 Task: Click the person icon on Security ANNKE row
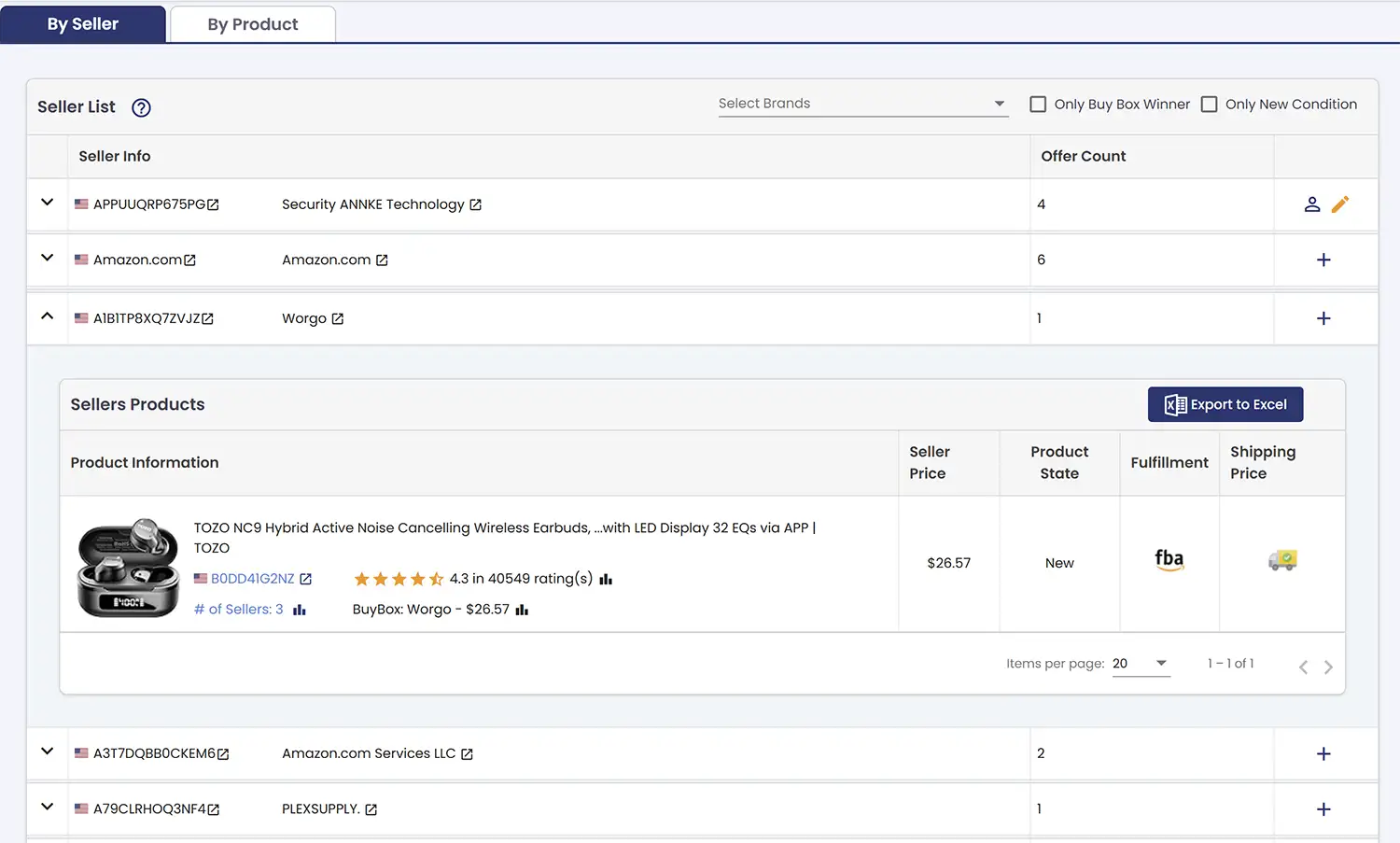pyautogui.click(x=1312, y=204)
